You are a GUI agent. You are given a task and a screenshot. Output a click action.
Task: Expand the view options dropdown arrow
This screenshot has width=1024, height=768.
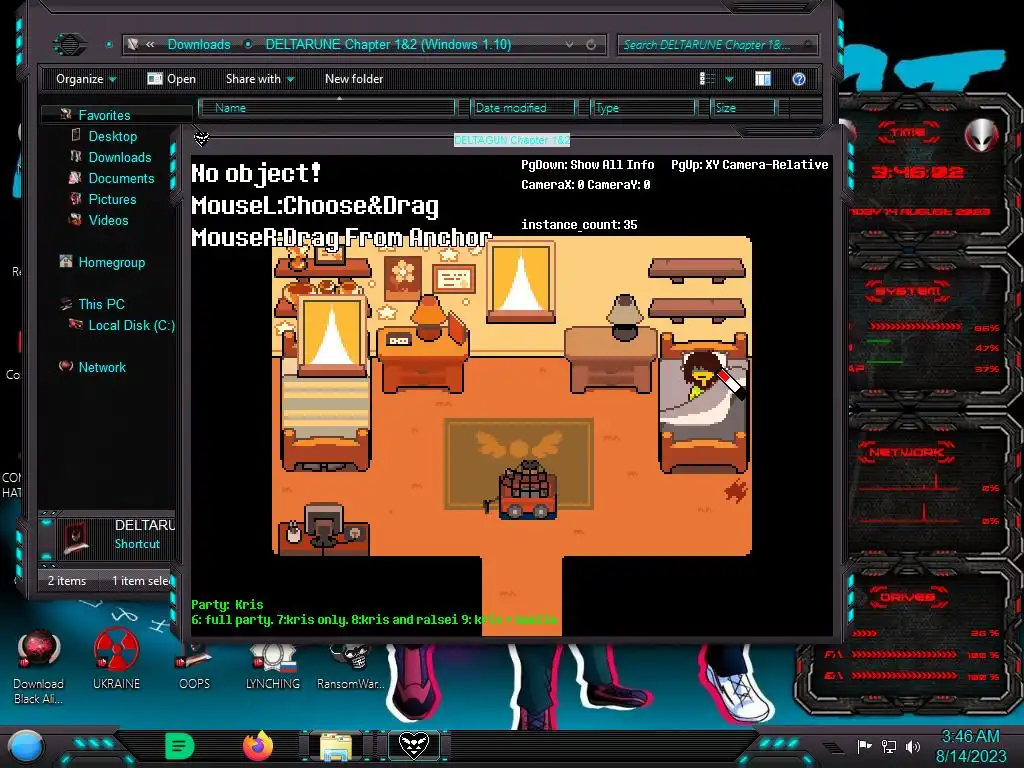(729, 80)
